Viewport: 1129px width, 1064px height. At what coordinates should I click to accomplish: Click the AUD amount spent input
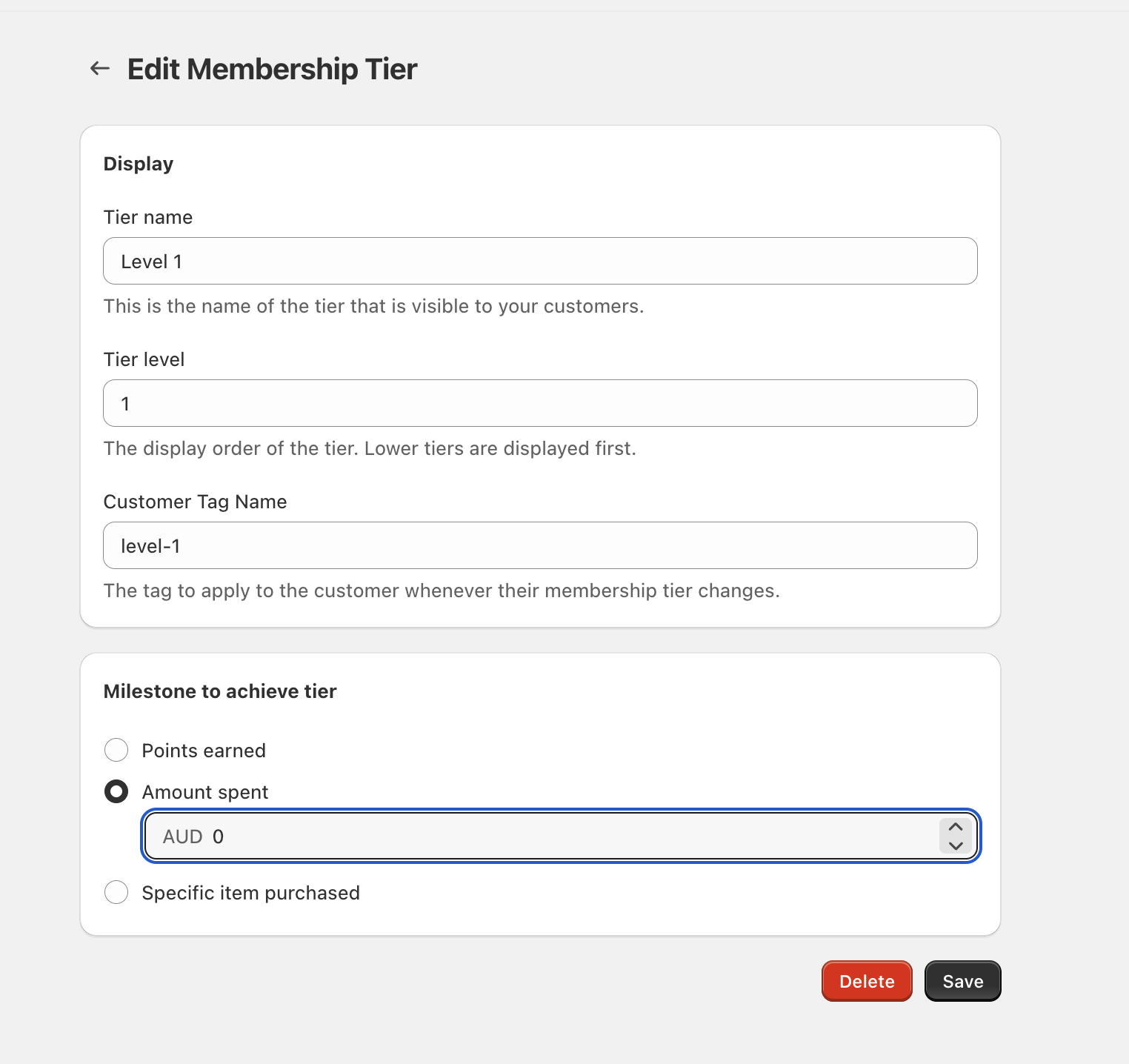tap(519, 836)
